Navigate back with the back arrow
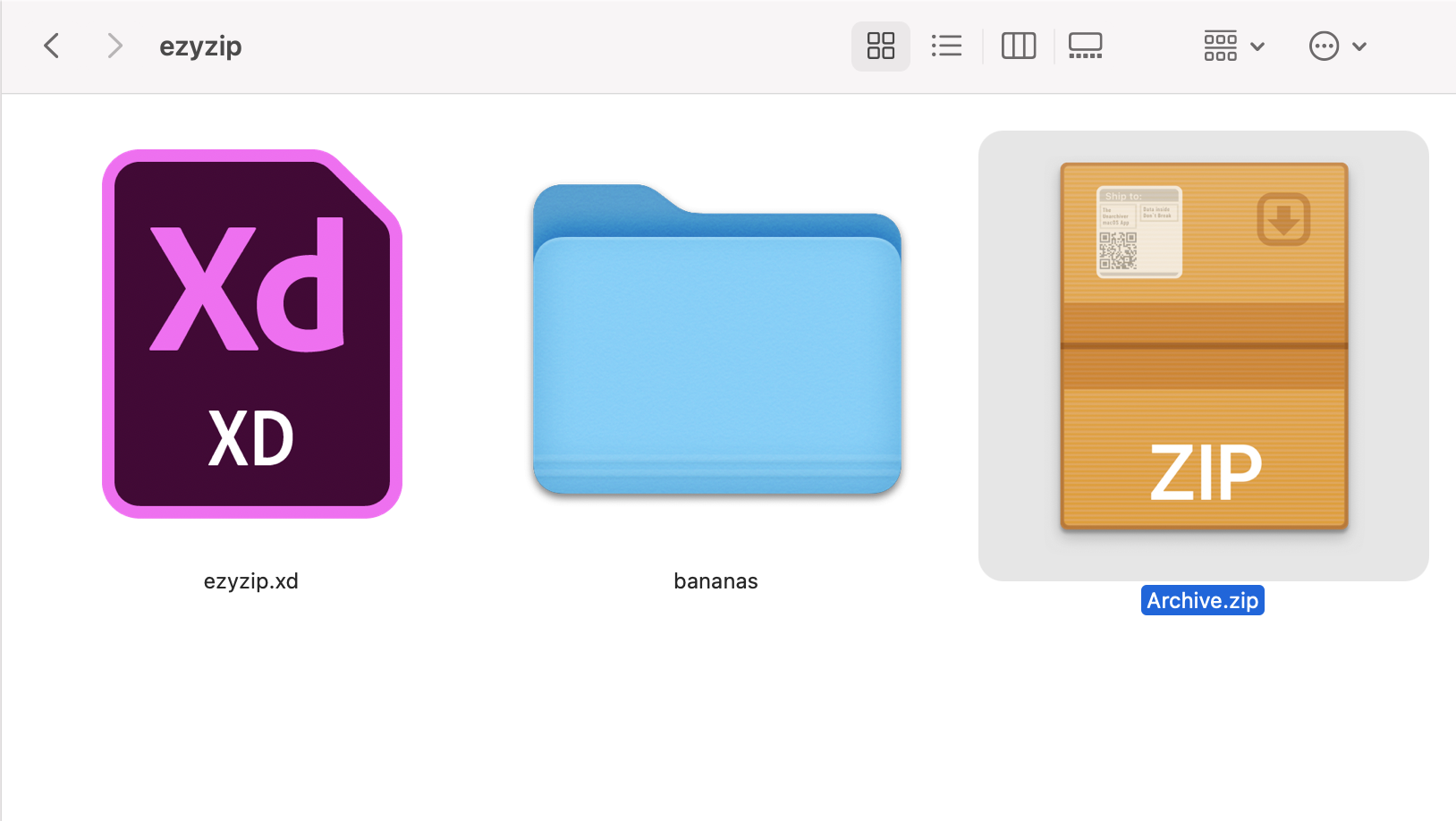Viewport: 1456px width, 821px height. [x=51, y=46]
